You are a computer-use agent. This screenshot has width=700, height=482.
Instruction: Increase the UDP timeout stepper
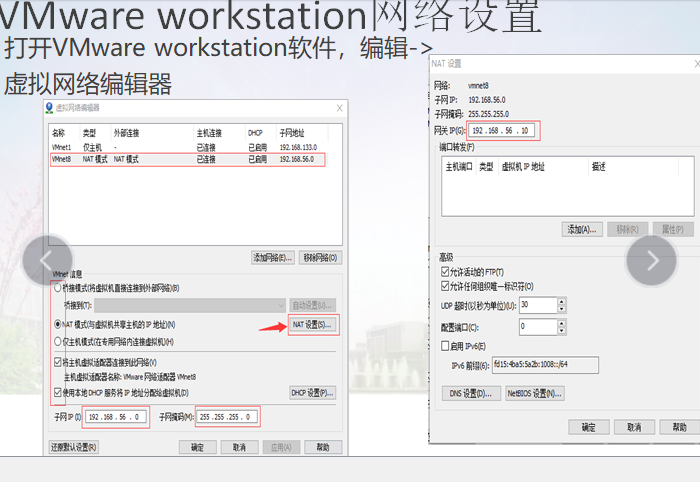click(562, 301)
